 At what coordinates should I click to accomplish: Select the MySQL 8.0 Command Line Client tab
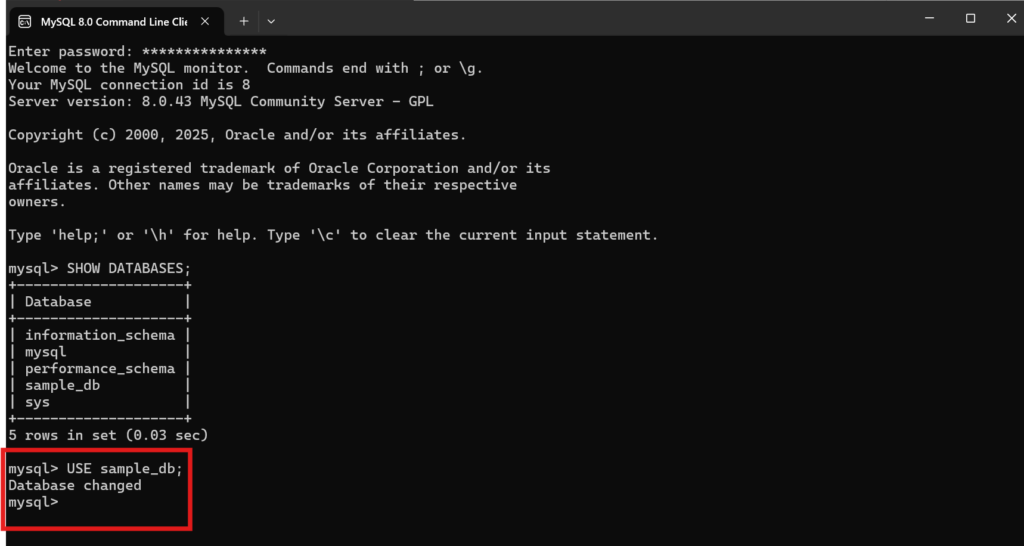(x=112, y=21)
